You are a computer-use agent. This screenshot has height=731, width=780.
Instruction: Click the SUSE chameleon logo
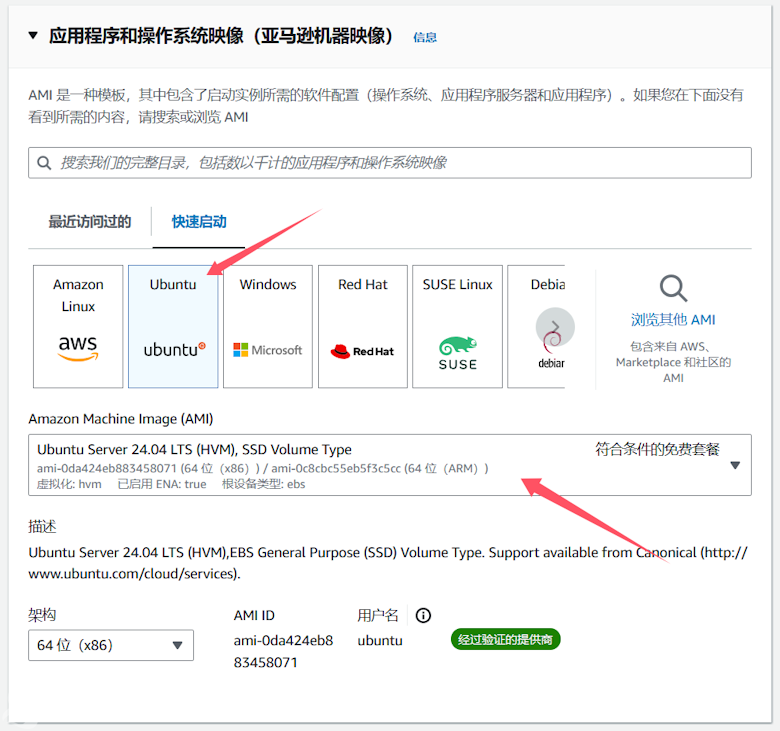[458, 345]
